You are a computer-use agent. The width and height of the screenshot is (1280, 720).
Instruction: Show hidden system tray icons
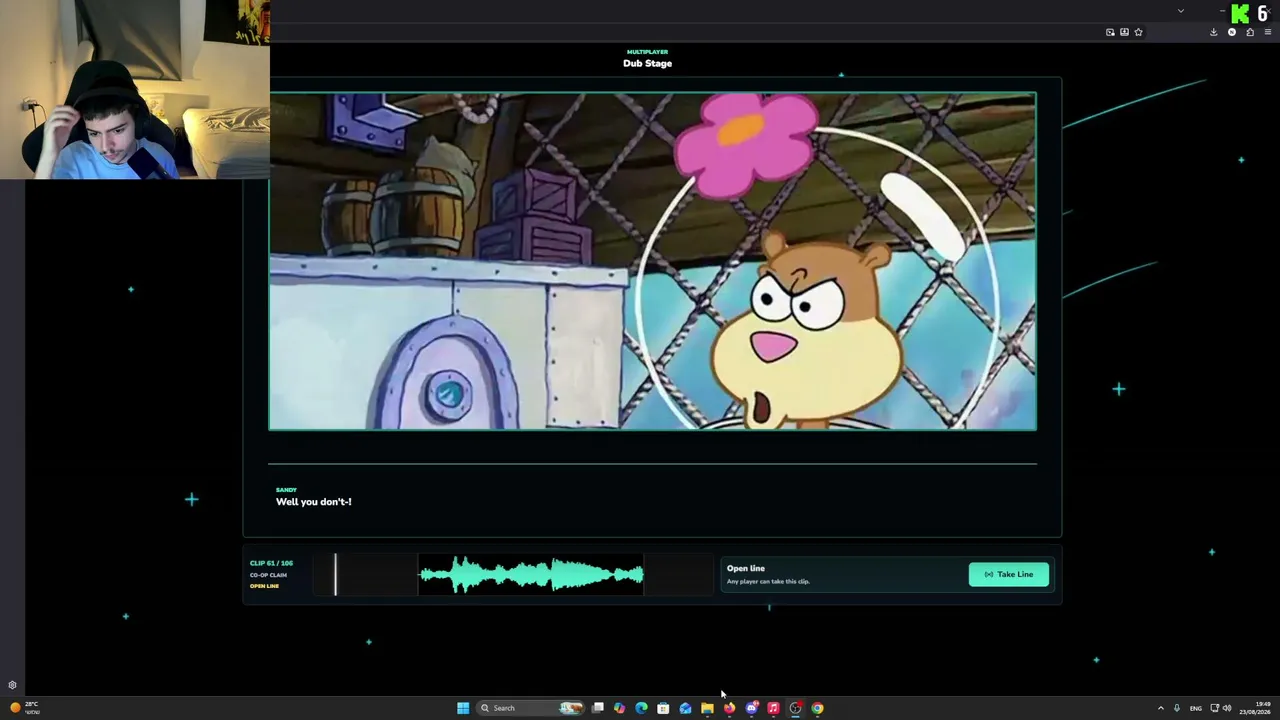point(1161,708)
